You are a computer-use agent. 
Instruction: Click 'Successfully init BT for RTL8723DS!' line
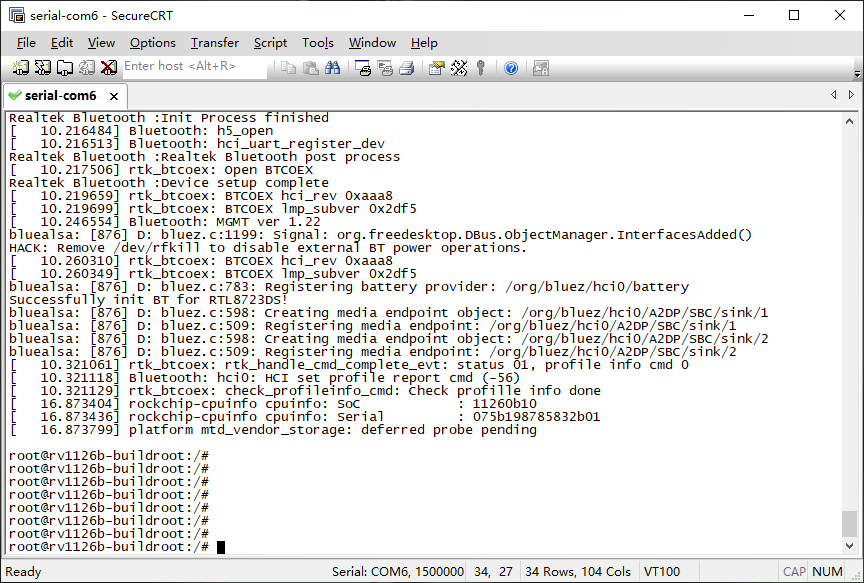(148, 300)
